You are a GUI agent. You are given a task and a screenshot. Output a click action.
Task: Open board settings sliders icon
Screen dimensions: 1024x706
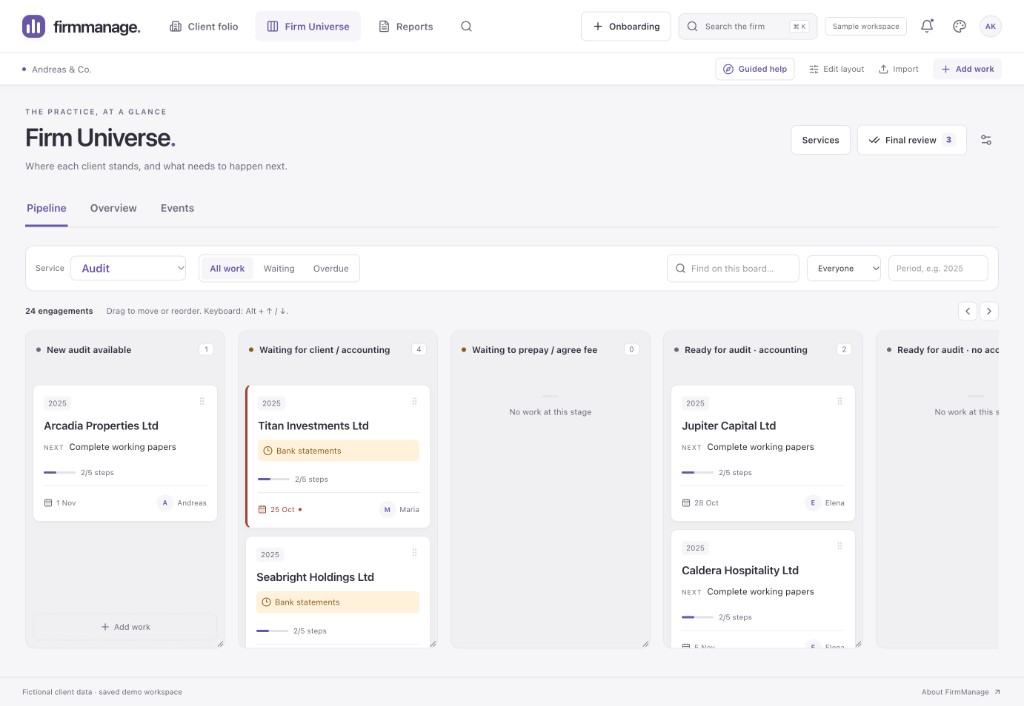click(986, 140)
